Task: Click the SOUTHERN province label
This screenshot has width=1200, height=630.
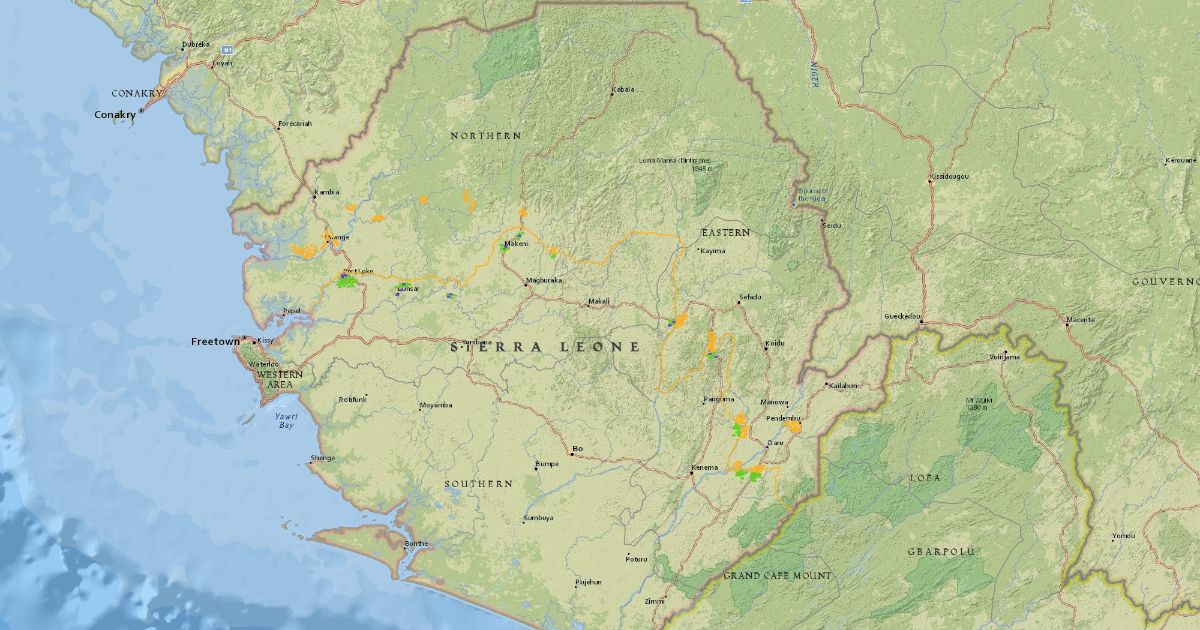Action: click(478, 483)
